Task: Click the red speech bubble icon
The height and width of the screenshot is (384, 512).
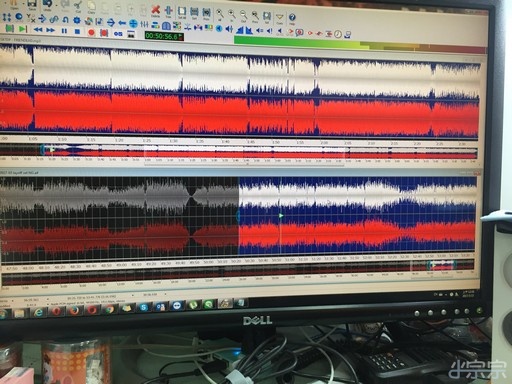Action: click(x=299, y=32)
